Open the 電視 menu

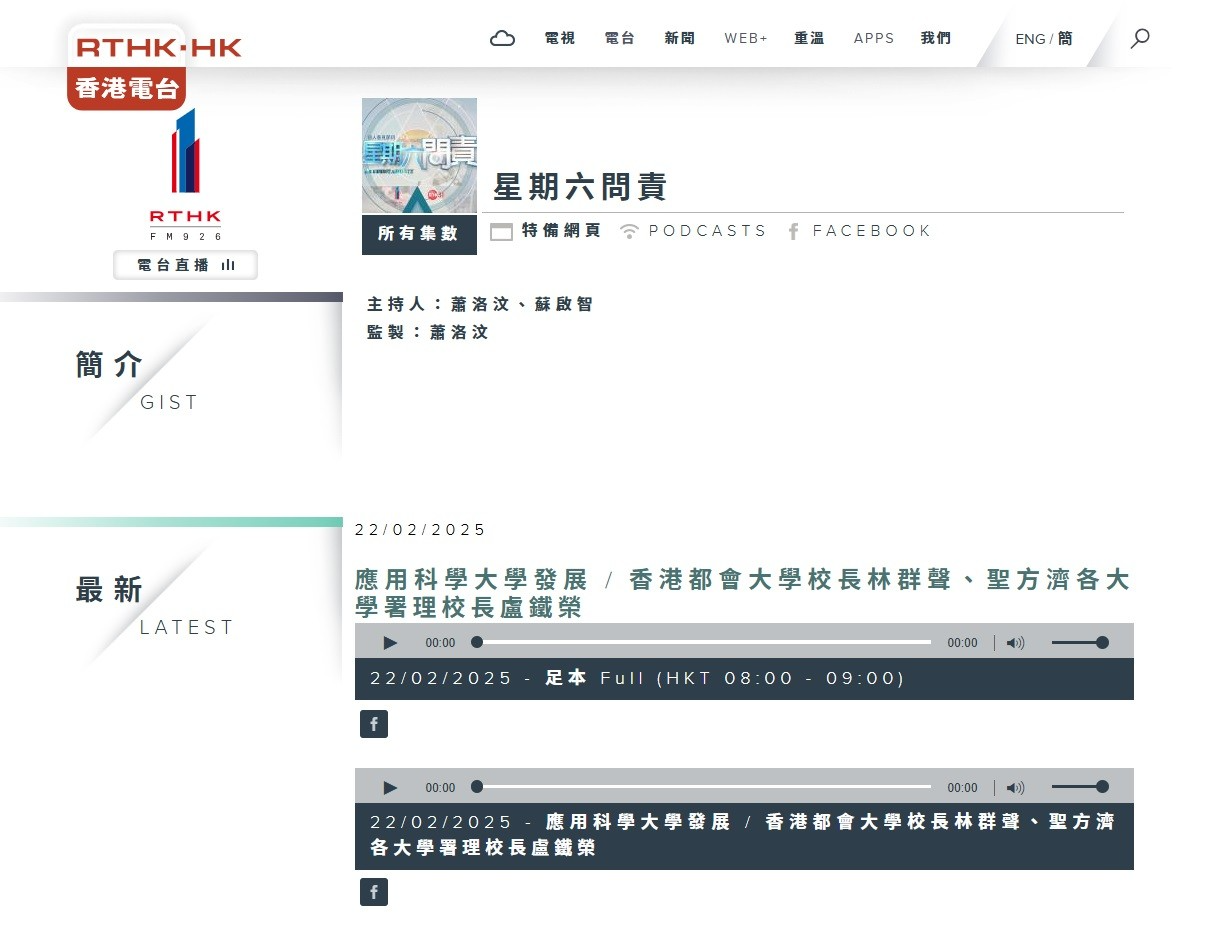pos(560,38)
